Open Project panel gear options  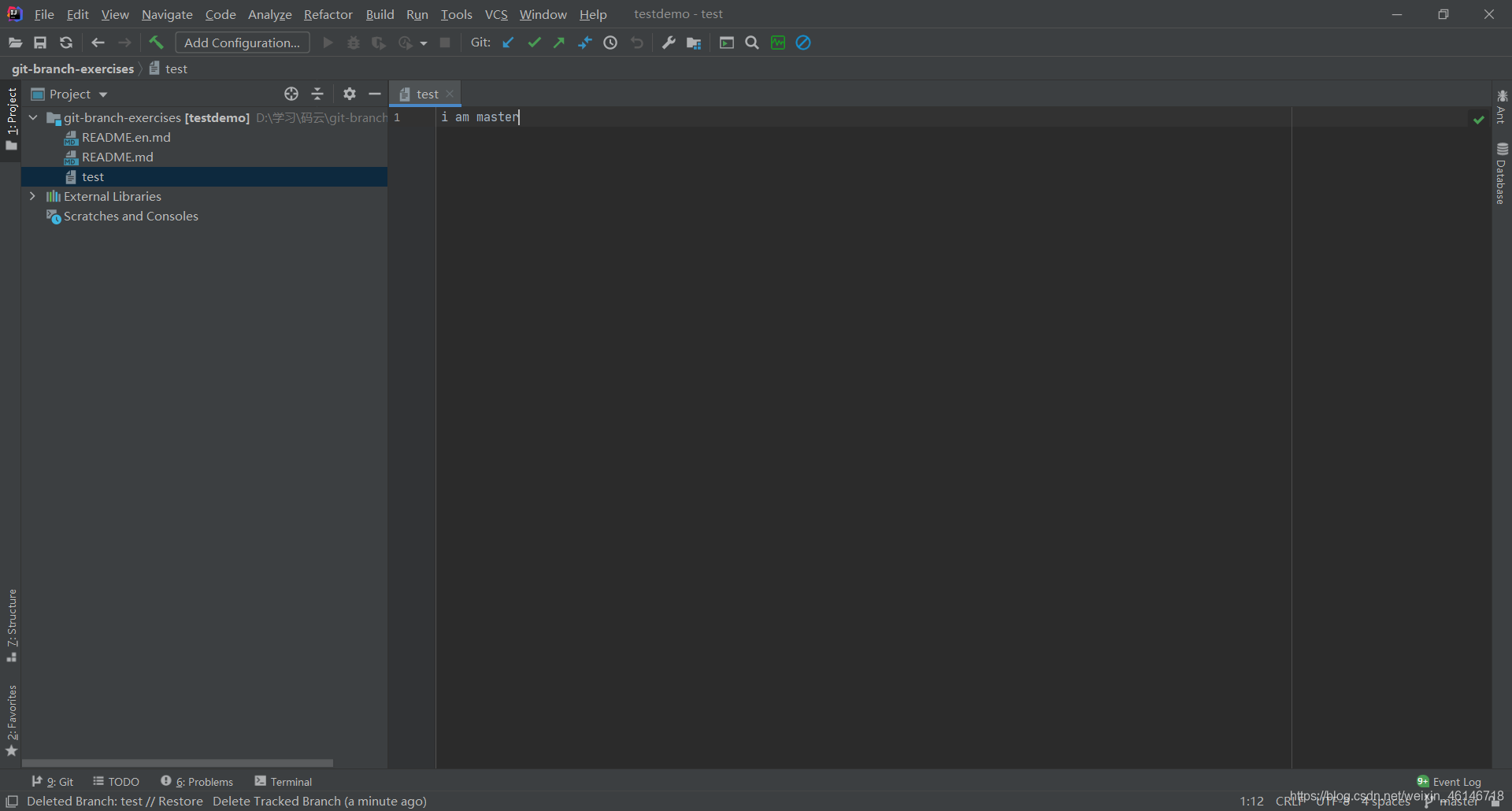click(350, 94)
